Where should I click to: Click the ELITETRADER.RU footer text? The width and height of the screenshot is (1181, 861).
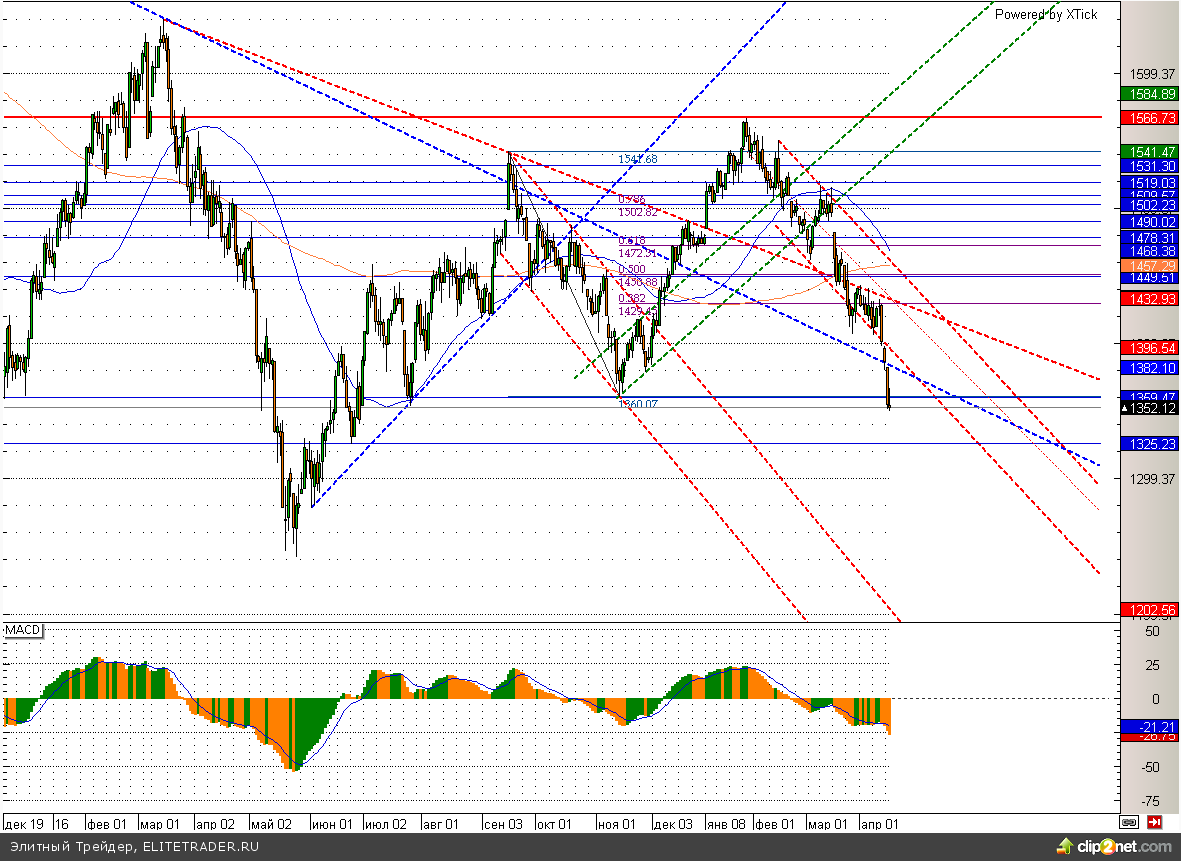[200, 847]
